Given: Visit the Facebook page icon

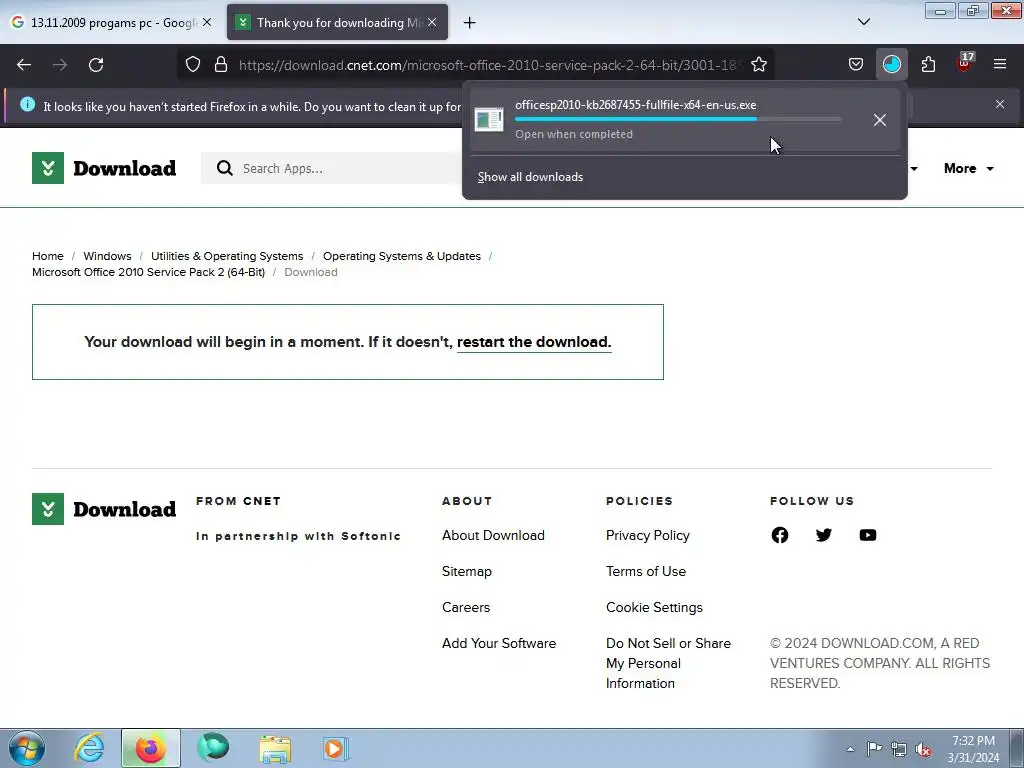Looking at the screenshot, I should coord(780,535).
